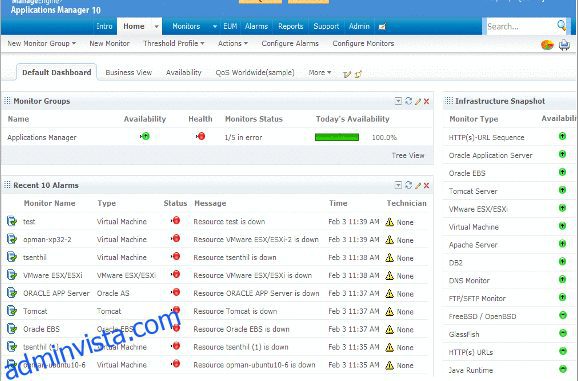Image resolution: width=578 pixels, height=381 pixels.
Task: Click the announcement icon beside Admin
Action: 382,27
